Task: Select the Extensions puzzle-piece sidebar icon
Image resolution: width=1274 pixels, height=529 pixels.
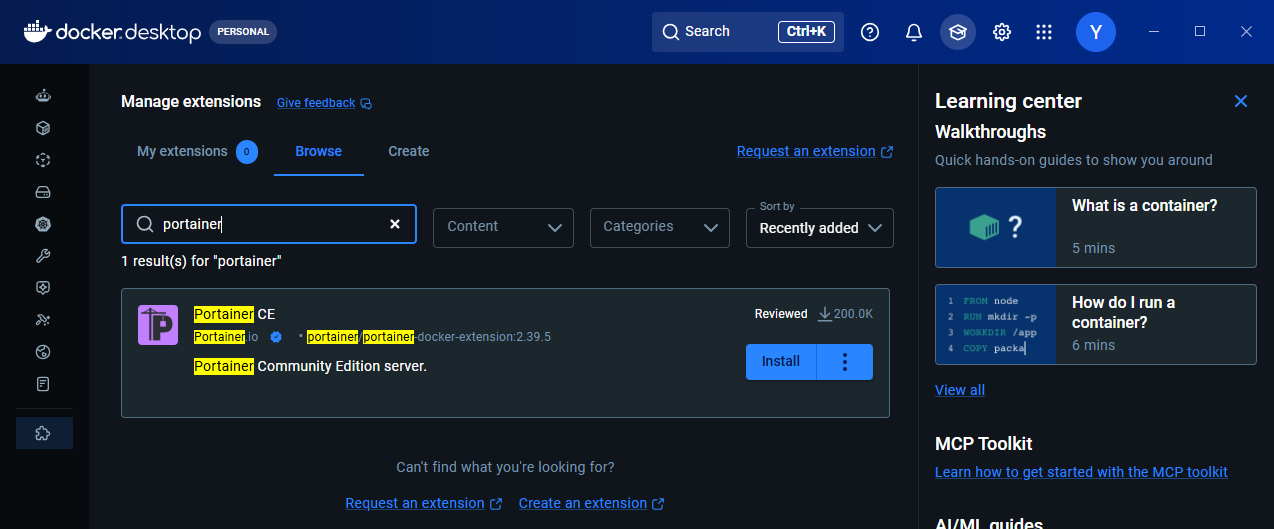Action: coord(43,433)
